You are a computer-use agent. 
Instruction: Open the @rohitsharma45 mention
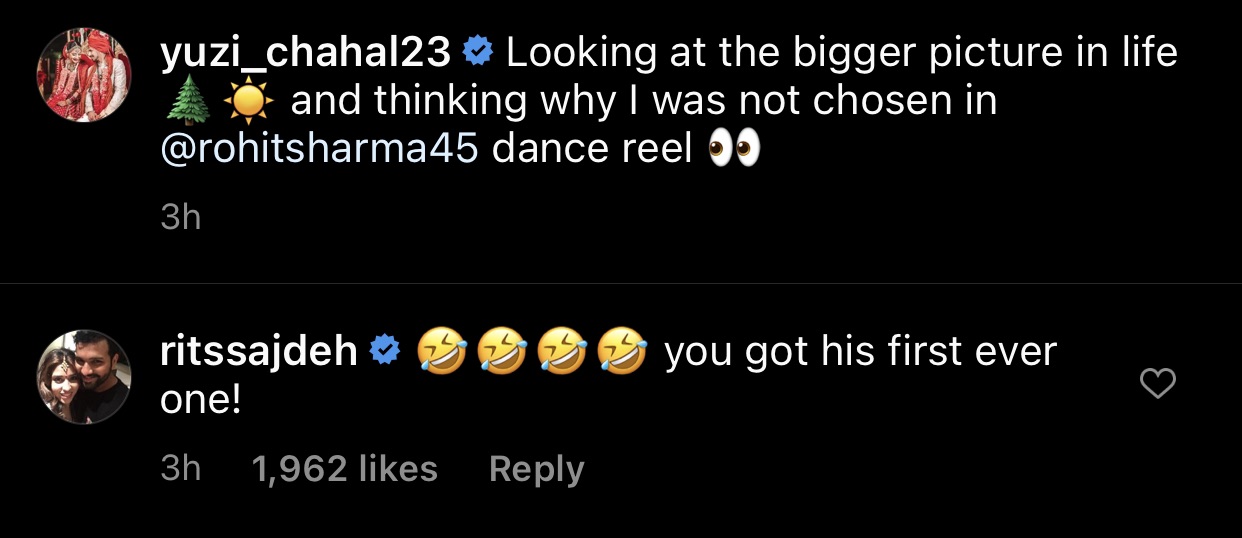[x=318, y=149]
